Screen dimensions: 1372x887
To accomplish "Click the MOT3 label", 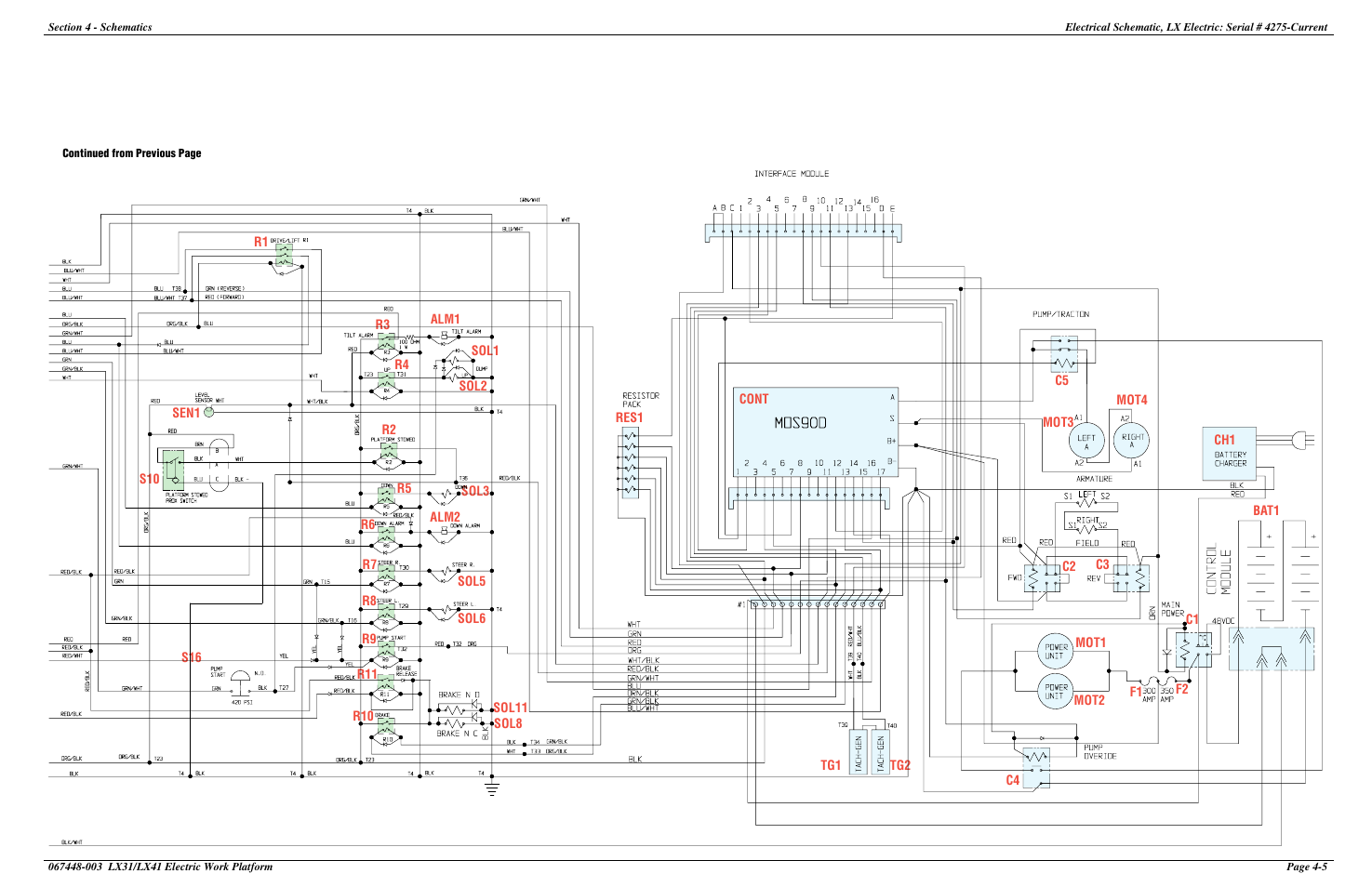I will [1058, 422].
